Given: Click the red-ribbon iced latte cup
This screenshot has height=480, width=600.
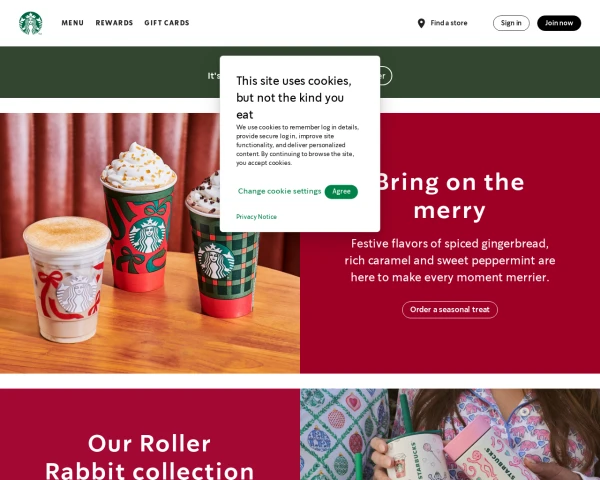Looking at the screenshot, I should pyautogui.click(x=67, y=279).
